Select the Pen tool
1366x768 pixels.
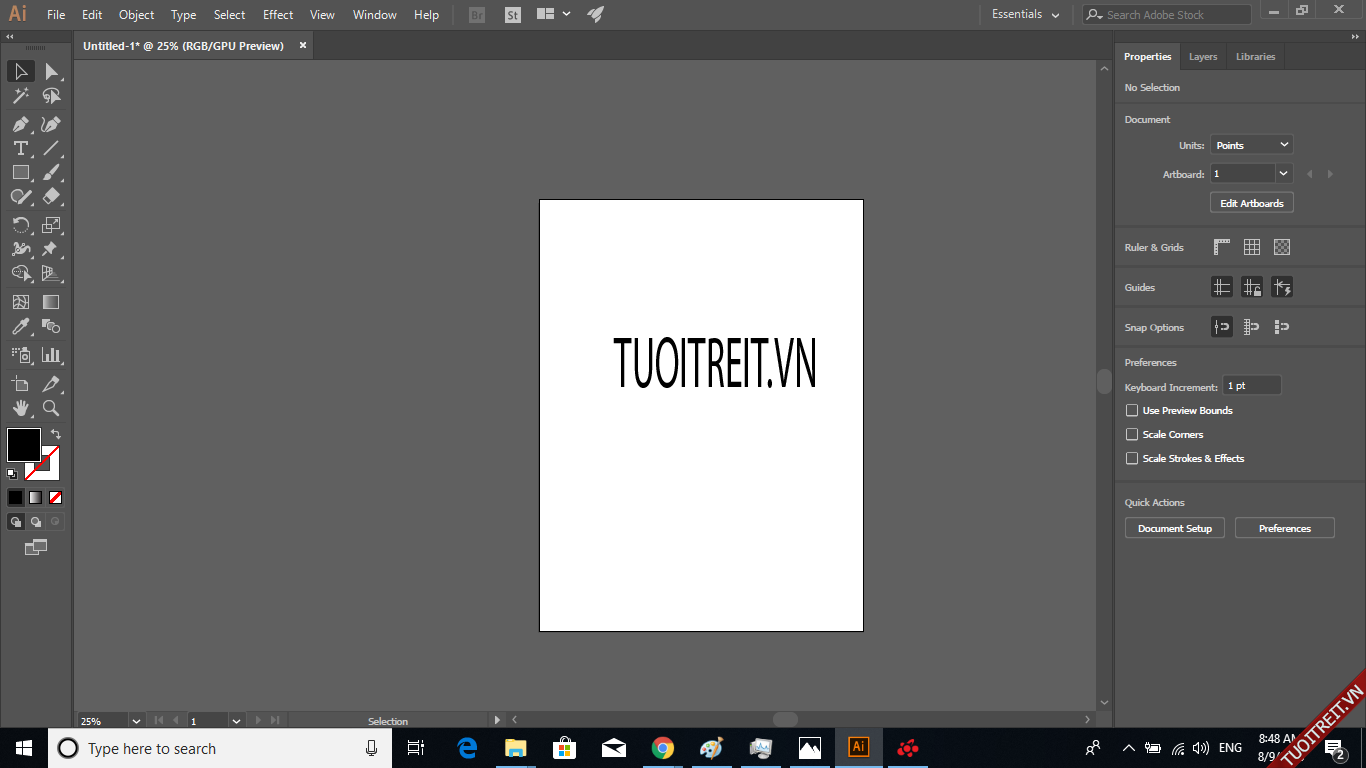coord(20,124)
